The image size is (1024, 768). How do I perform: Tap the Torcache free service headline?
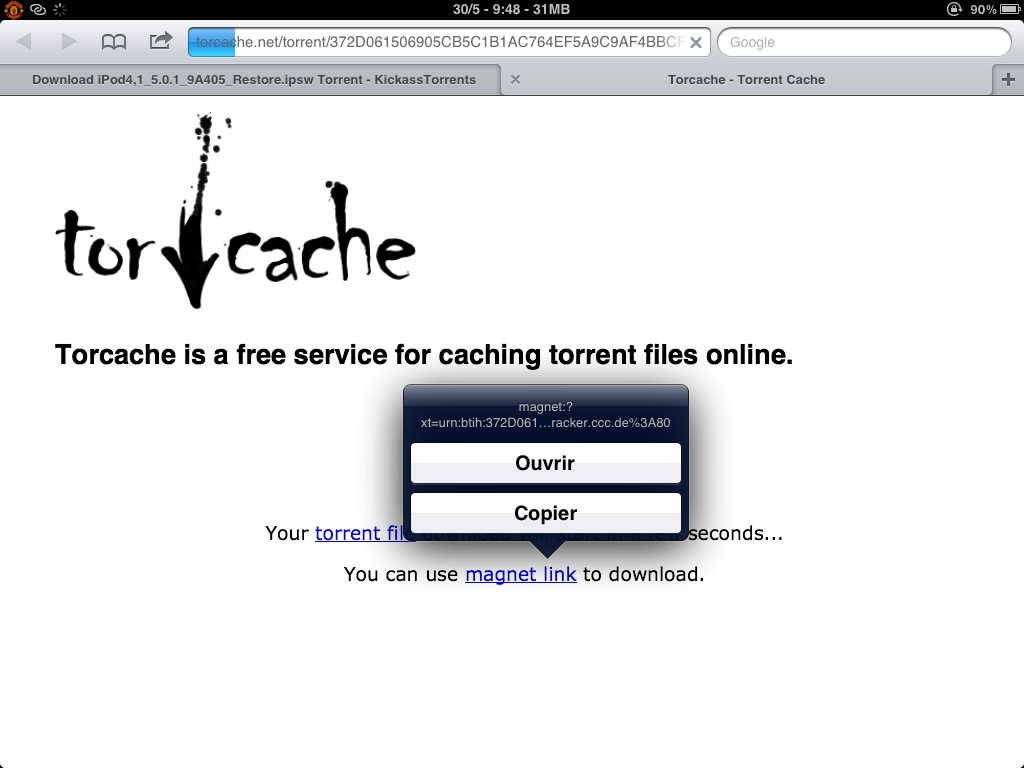point(424,355)
